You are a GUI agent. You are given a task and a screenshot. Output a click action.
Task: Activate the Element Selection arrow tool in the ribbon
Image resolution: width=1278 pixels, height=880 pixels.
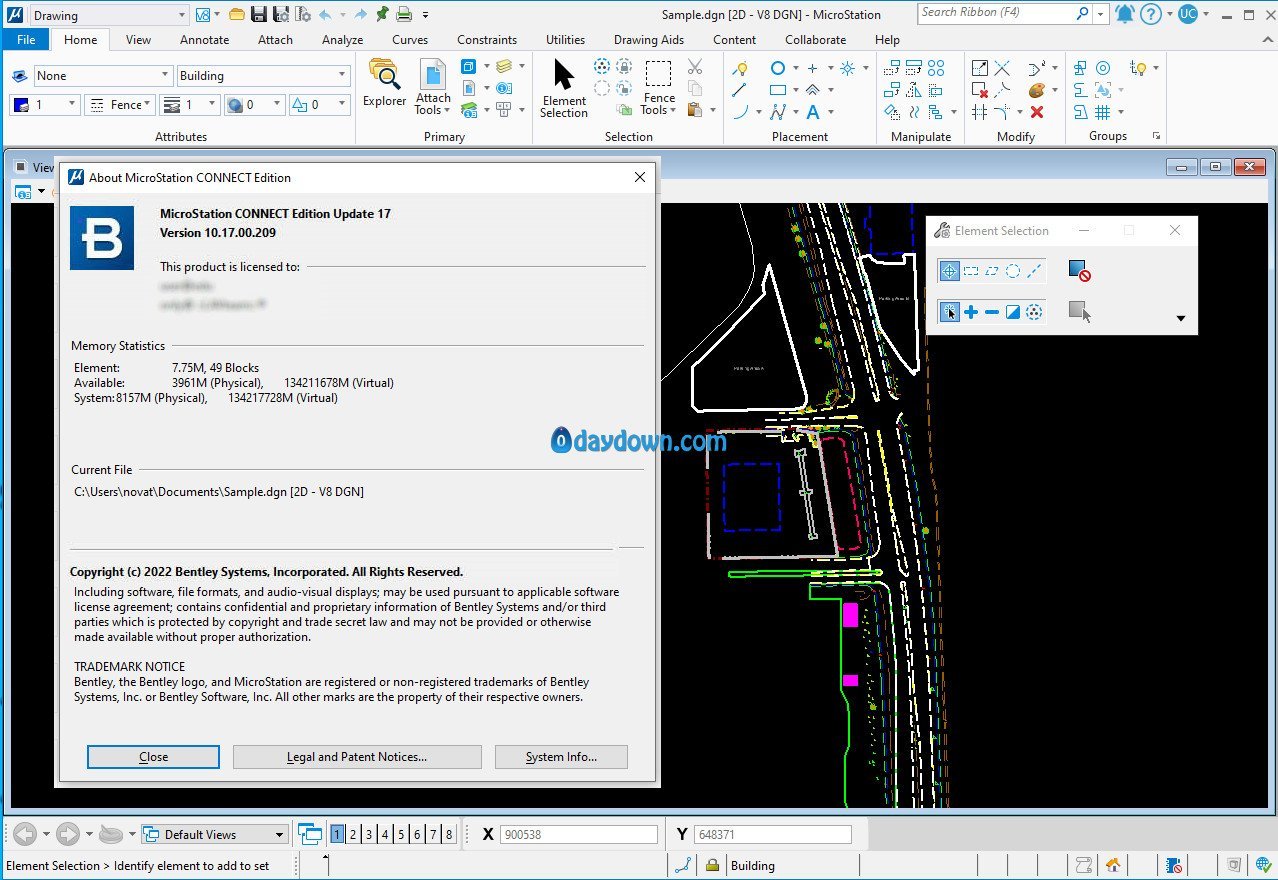[564, 88]
